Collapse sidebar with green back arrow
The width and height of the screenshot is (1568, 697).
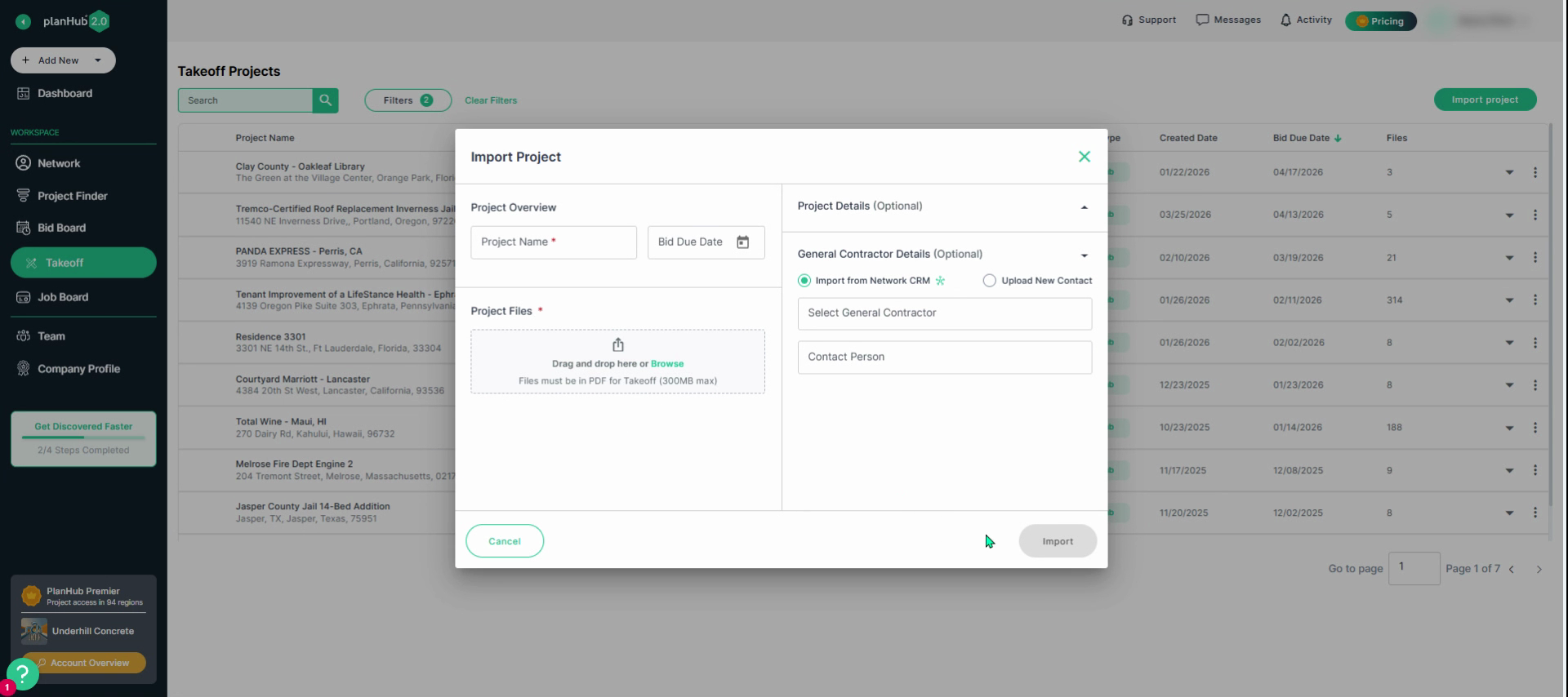coord(23,22)
